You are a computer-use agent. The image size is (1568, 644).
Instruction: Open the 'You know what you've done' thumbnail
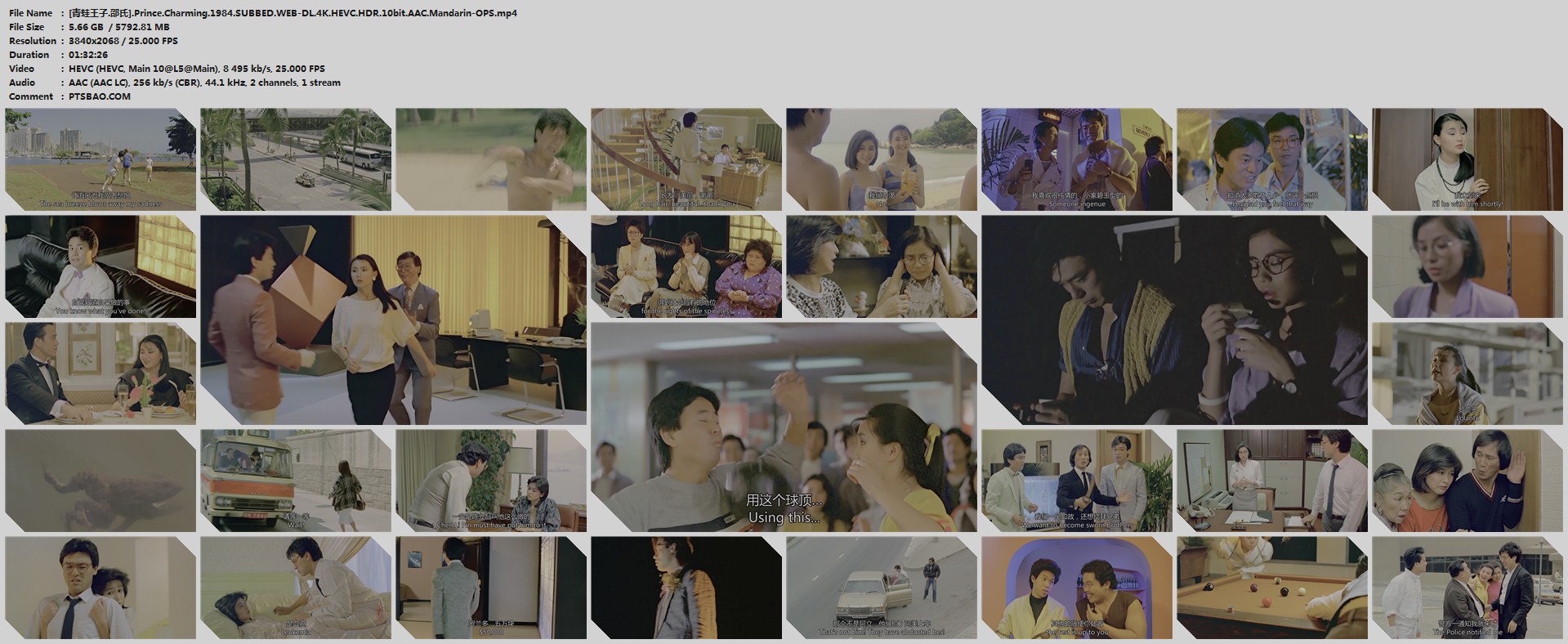click(x=101, y=266)
